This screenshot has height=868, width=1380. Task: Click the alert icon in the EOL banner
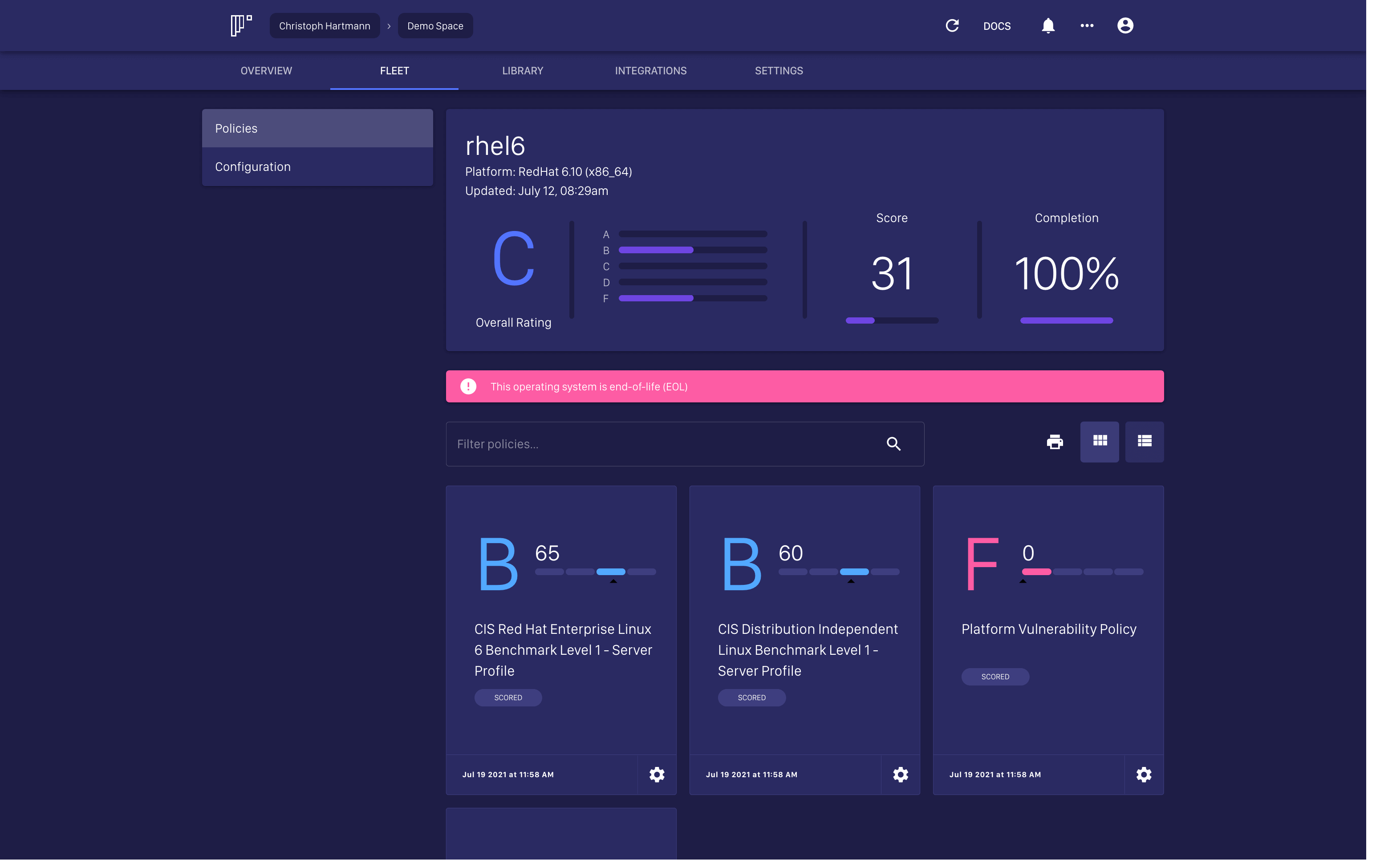(468, 386)
